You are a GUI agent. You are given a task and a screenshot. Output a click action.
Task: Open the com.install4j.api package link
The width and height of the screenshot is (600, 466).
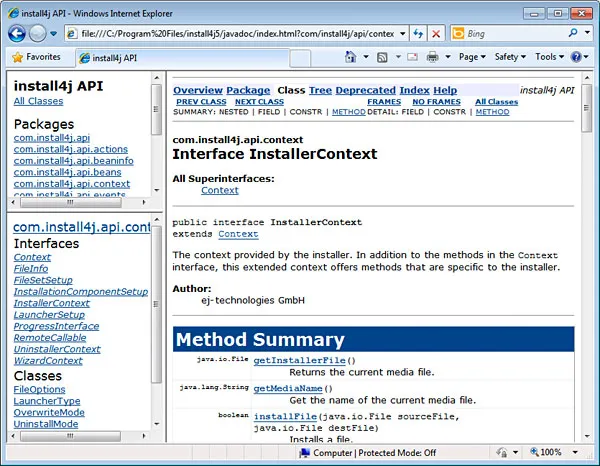tap(52, 138)
